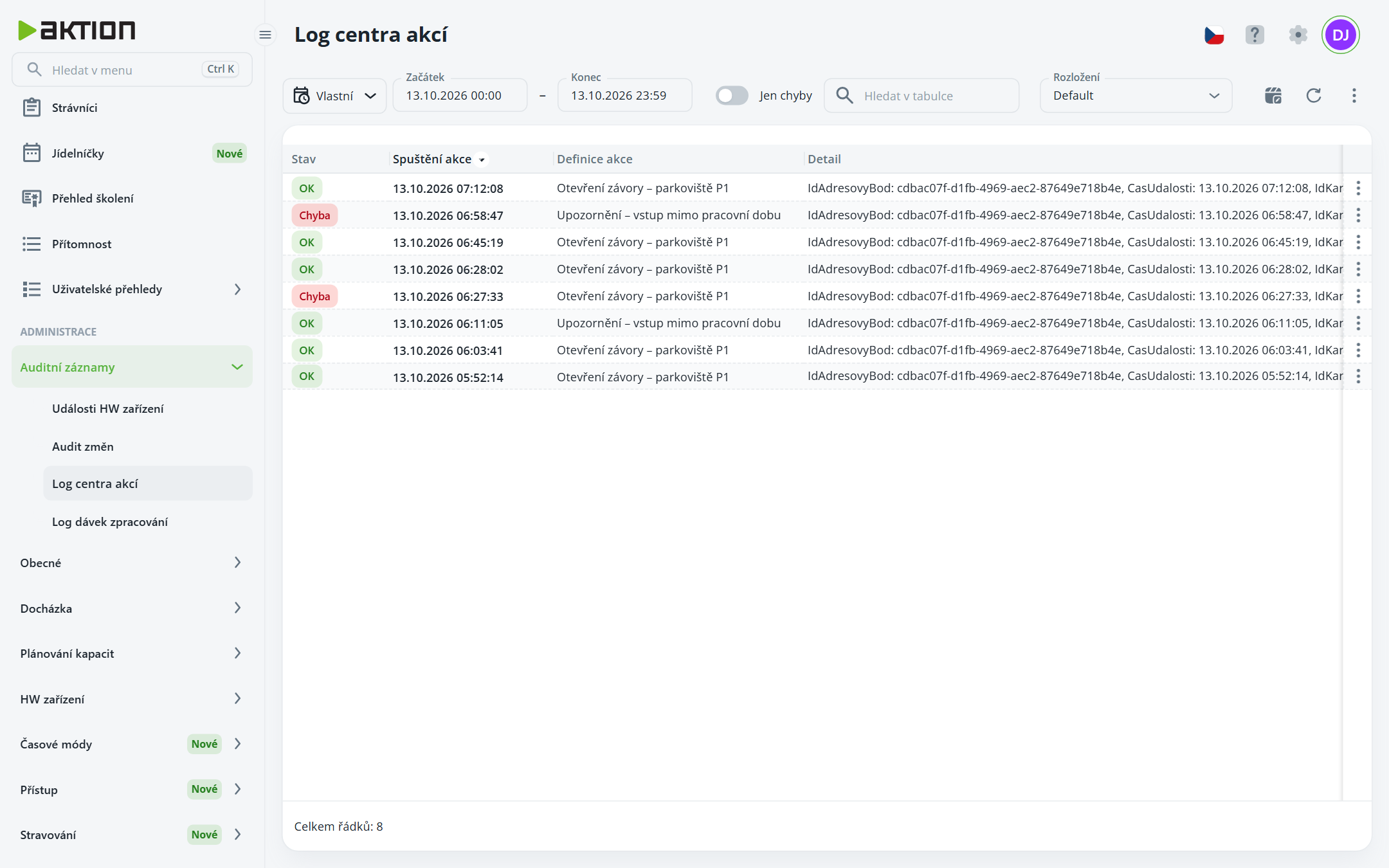The height and width of the screenshot is (868, 1389).
Task: Click the Stav column header
Action: [x=304, y=159]
